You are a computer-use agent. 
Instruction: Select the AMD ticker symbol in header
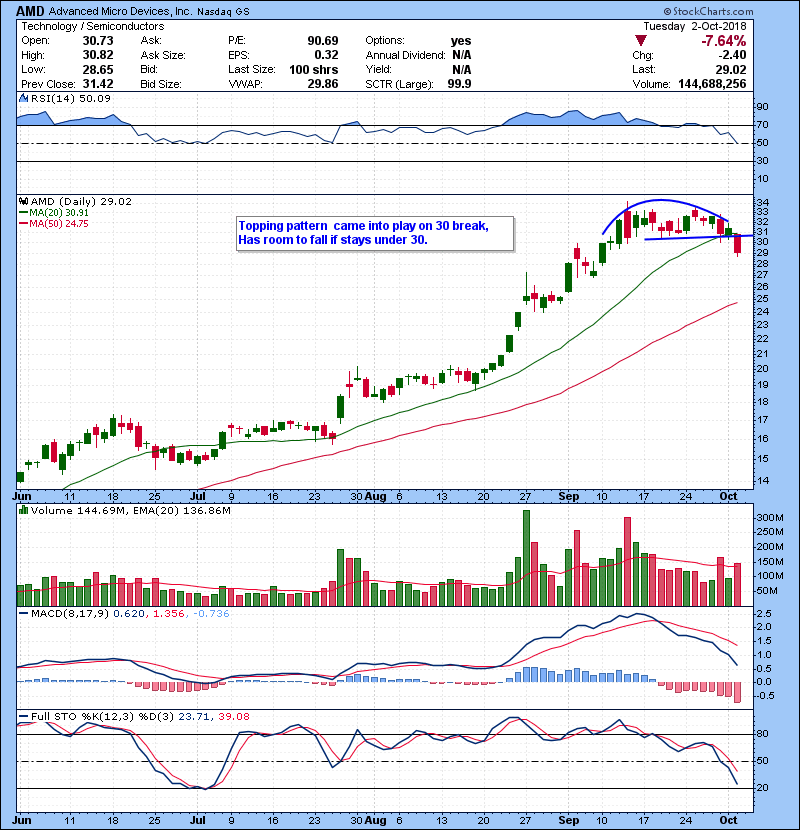pyautogui.click(x=30, y=11)
